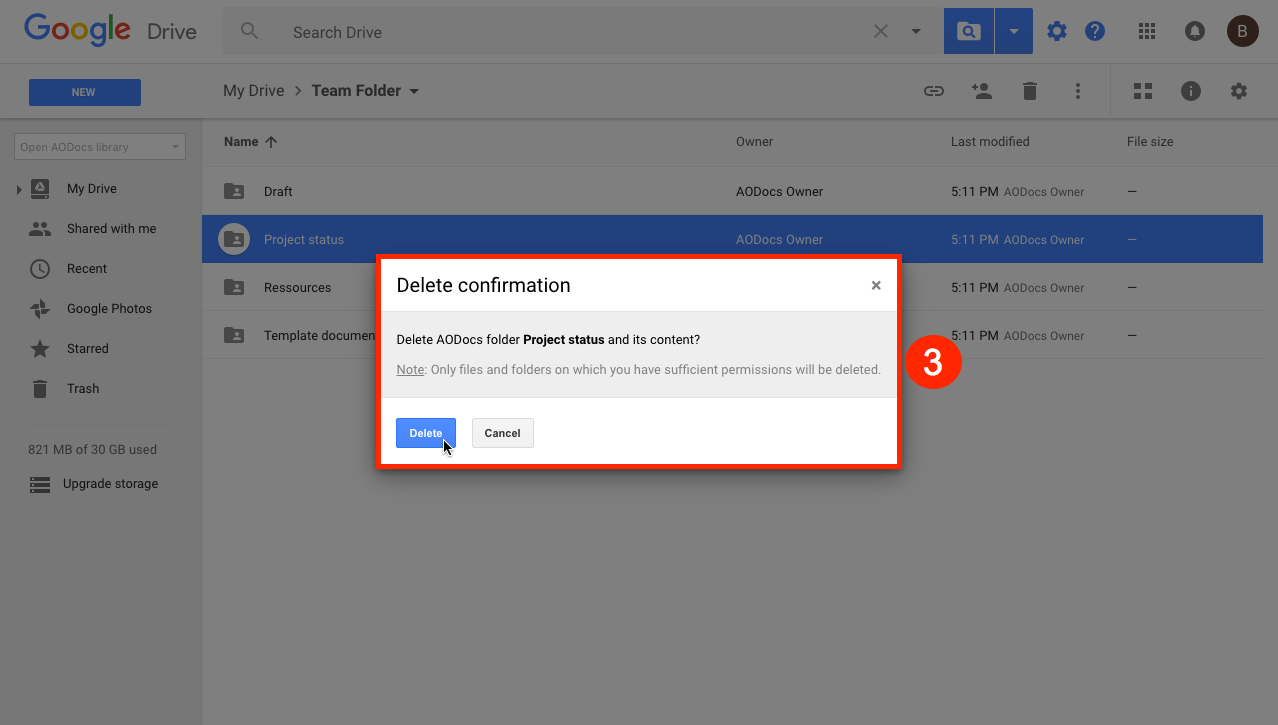Click the Draft folder icon
The width and height of the screenshot is (1278, 725).
(x=234, y=191)
